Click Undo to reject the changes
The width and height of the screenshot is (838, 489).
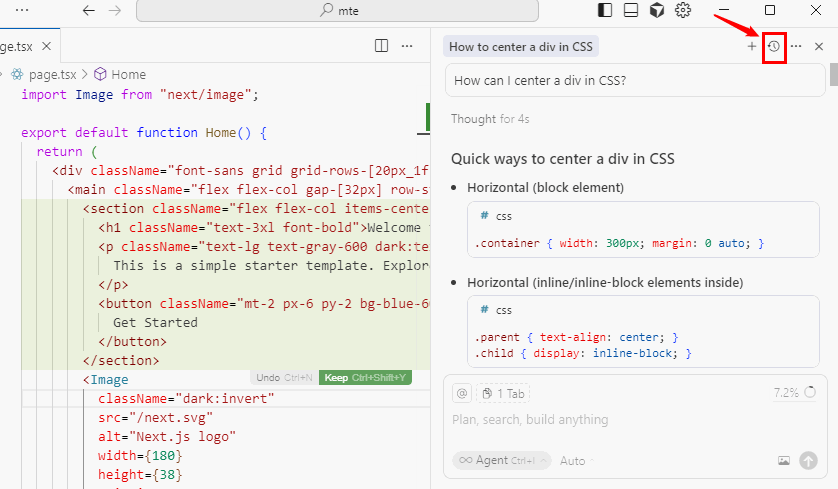tap(268, 377)
